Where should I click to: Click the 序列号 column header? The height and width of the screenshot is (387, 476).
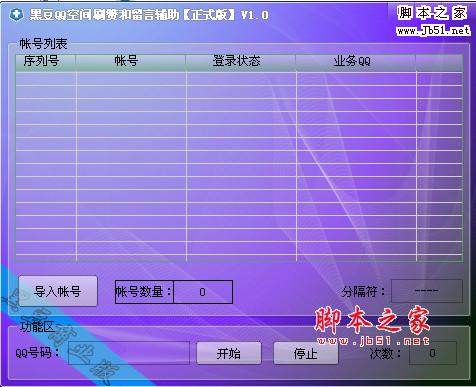(45, 62)
